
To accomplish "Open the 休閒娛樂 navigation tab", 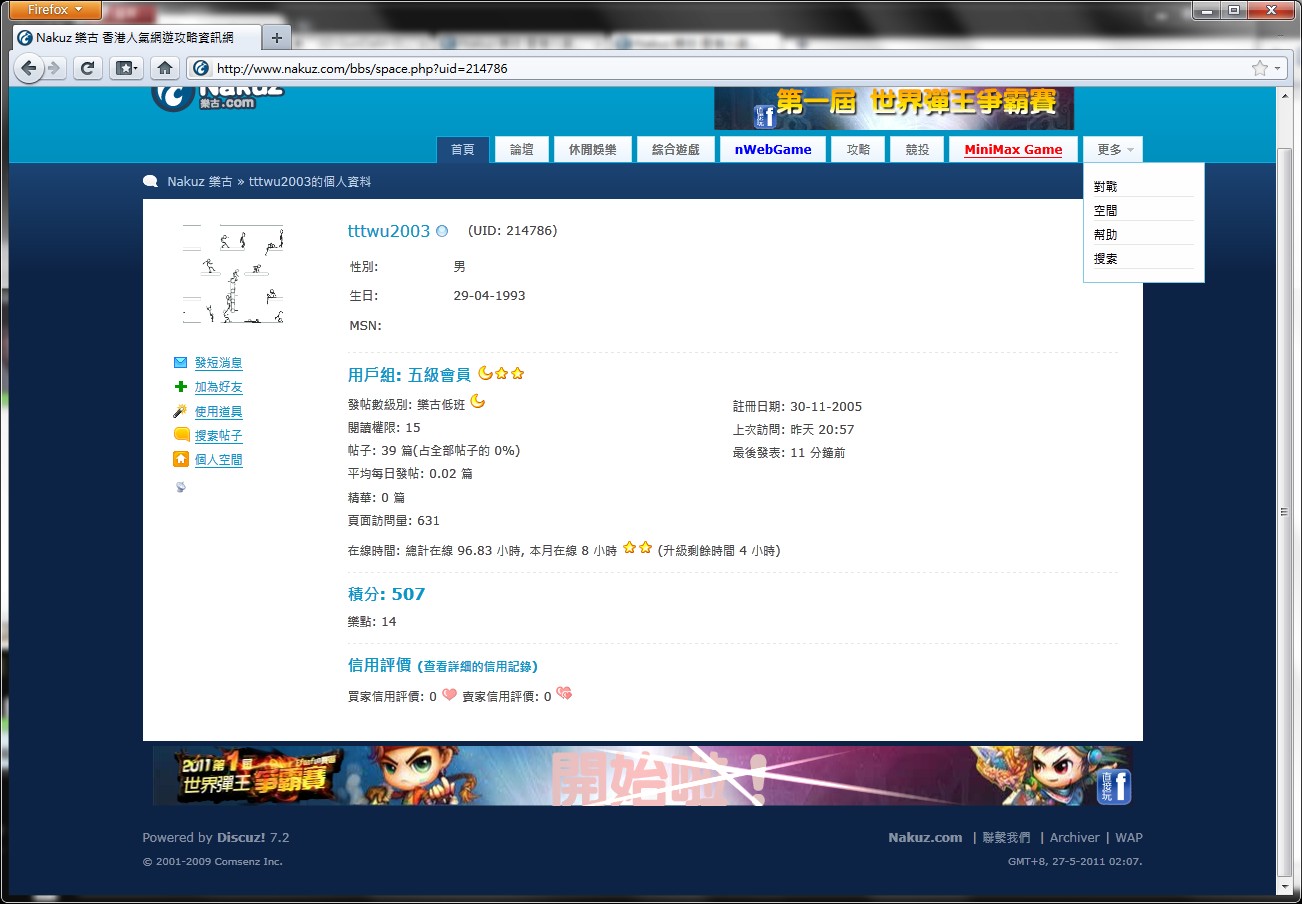I will pos(593,150).
